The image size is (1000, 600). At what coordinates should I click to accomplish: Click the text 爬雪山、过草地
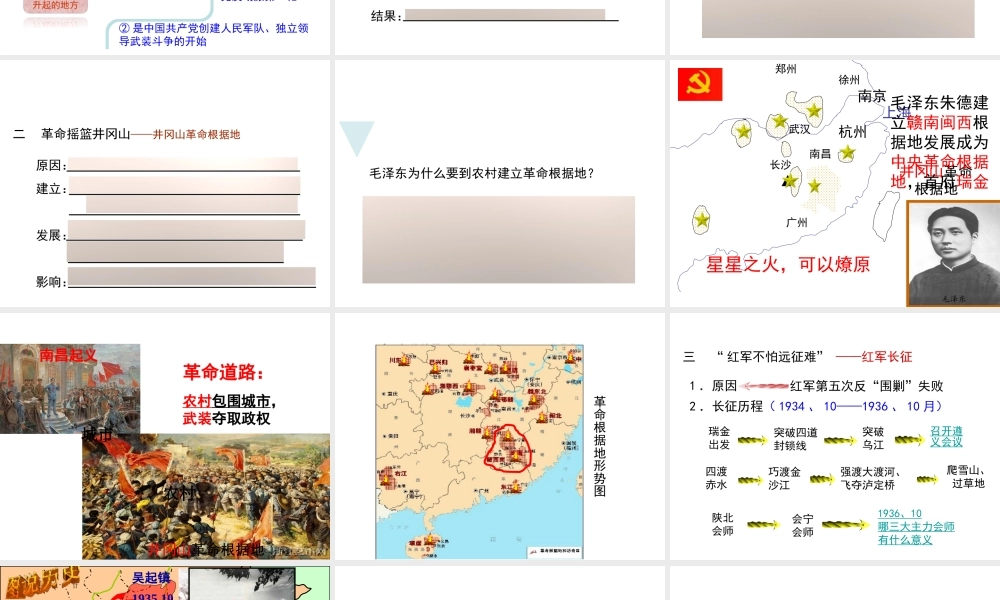pyautogui.click(x=966, y=477)
